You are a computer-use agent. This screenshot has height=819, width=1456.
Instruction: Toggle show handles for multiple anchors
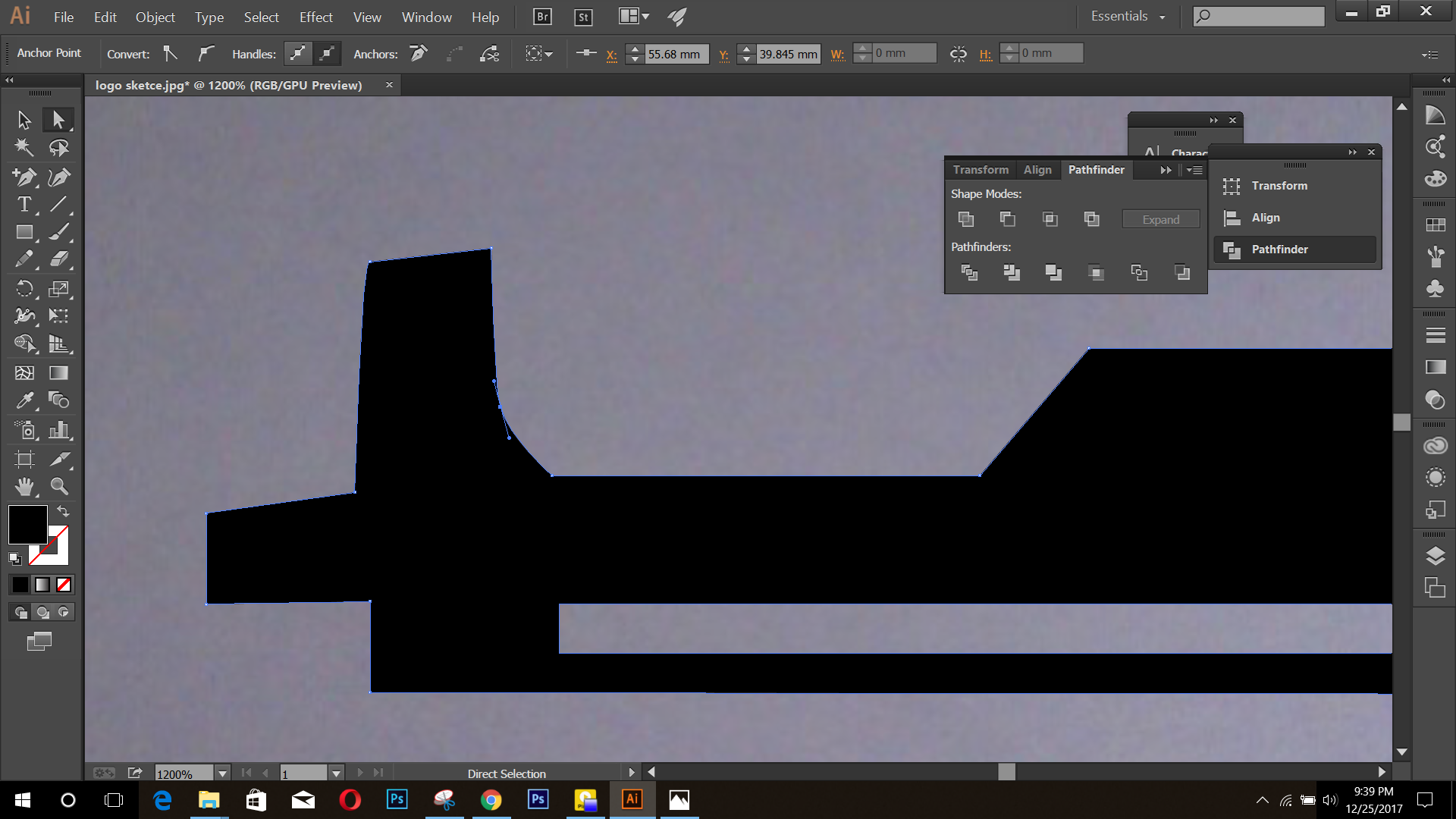tap(298, 53)
